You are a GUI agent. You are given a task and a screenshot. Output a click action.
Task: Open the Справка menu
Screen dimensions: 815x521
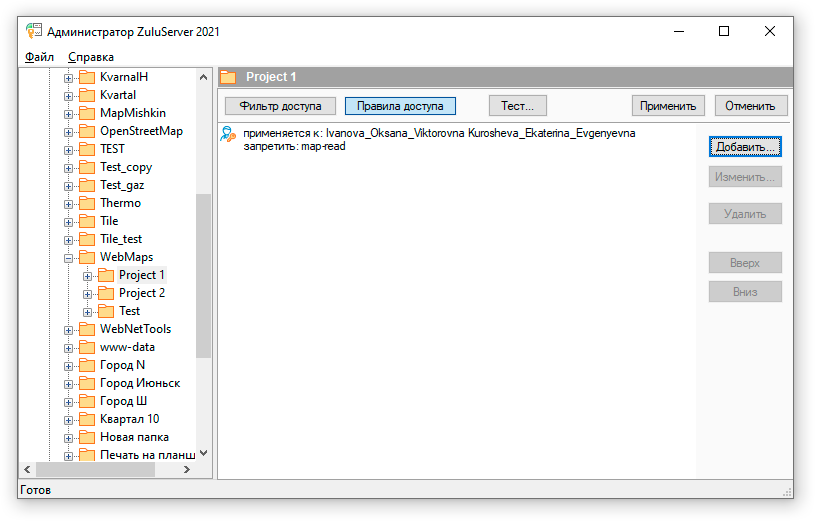(x=91, y=57)
